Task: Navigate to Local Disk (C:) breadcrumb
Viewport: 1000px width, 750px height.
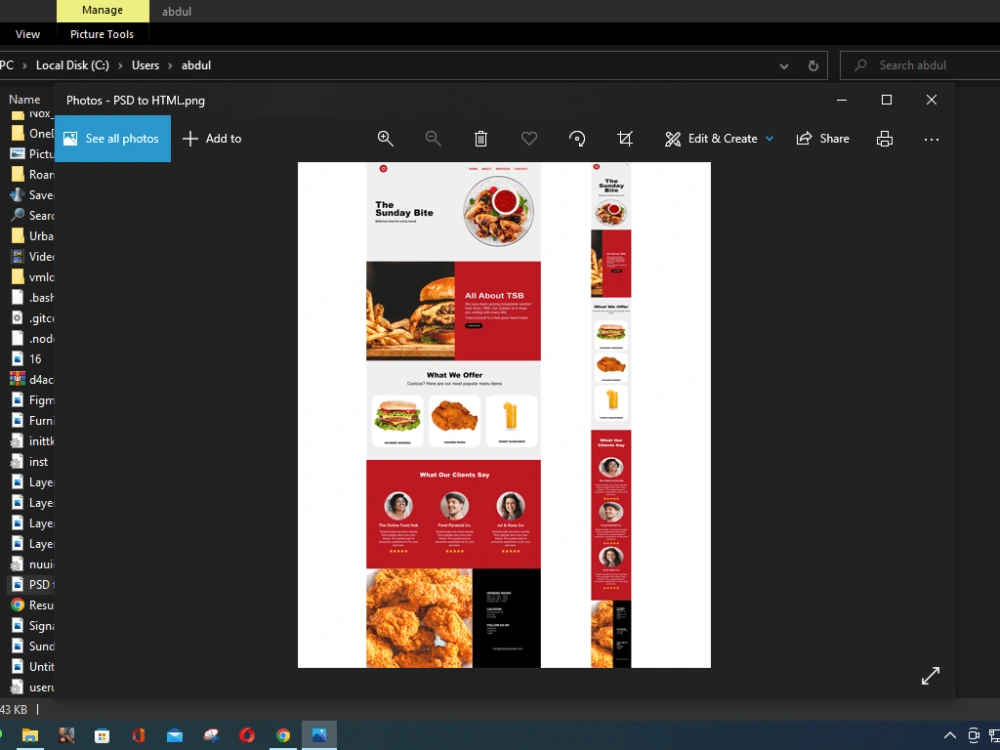Action: pos(72,65)
